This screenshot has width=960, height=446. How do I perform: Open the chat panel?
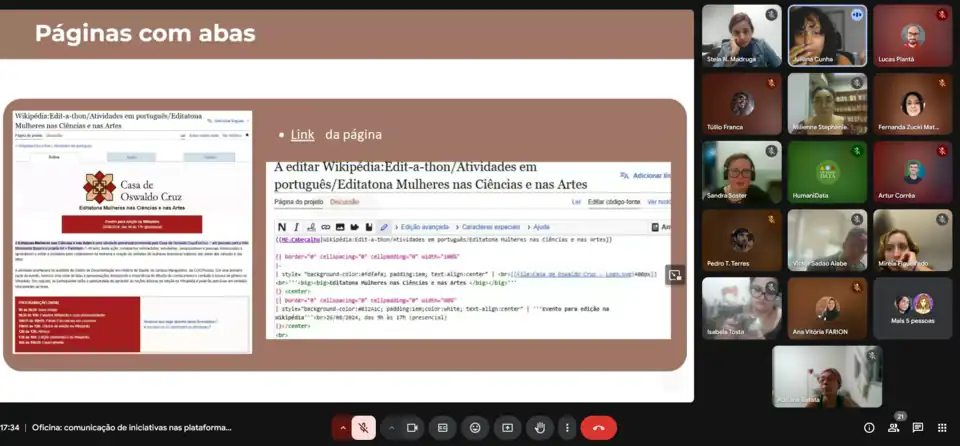917,428
